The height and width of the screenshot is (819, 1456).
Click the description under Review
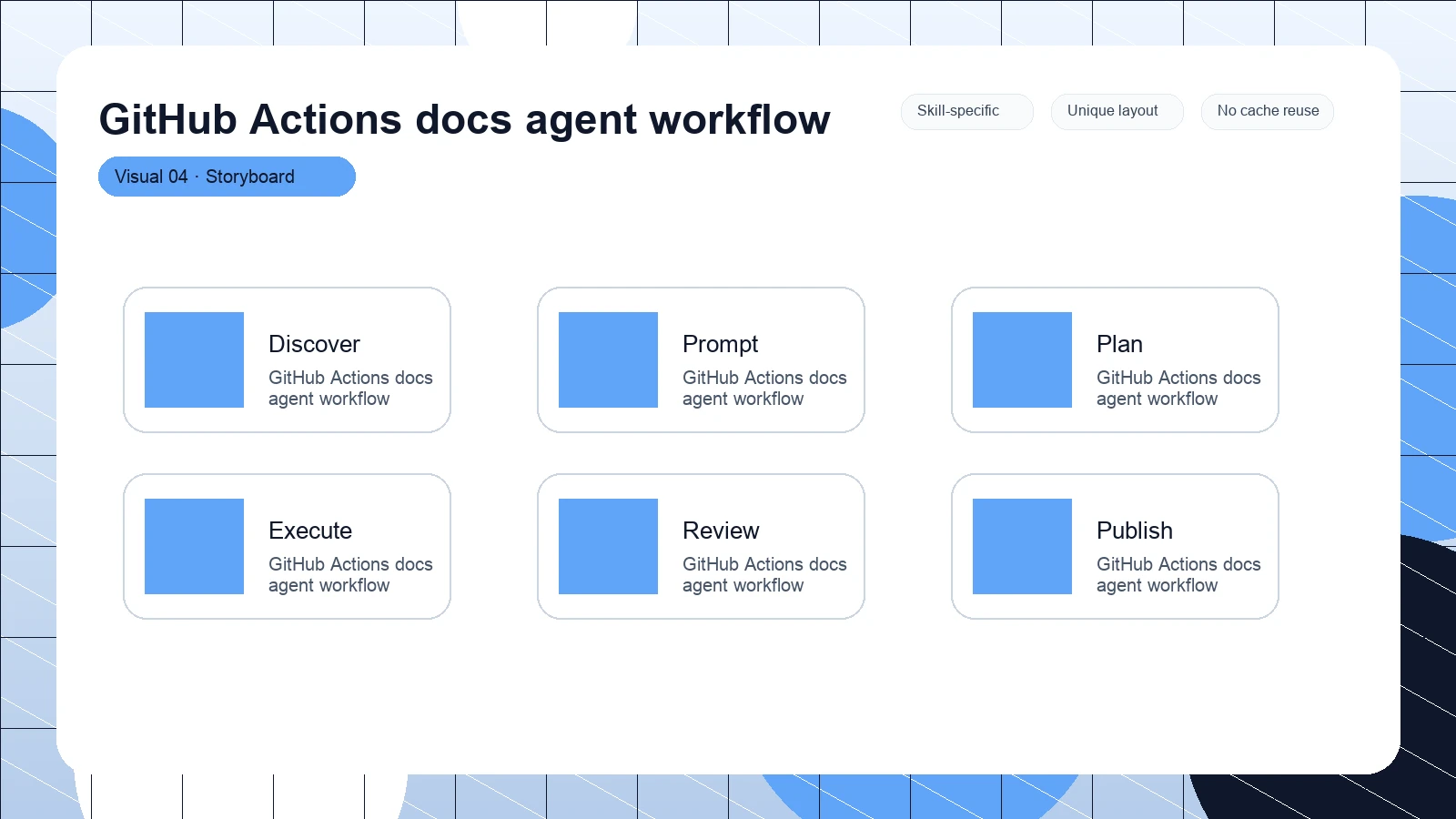pos(764,575)
